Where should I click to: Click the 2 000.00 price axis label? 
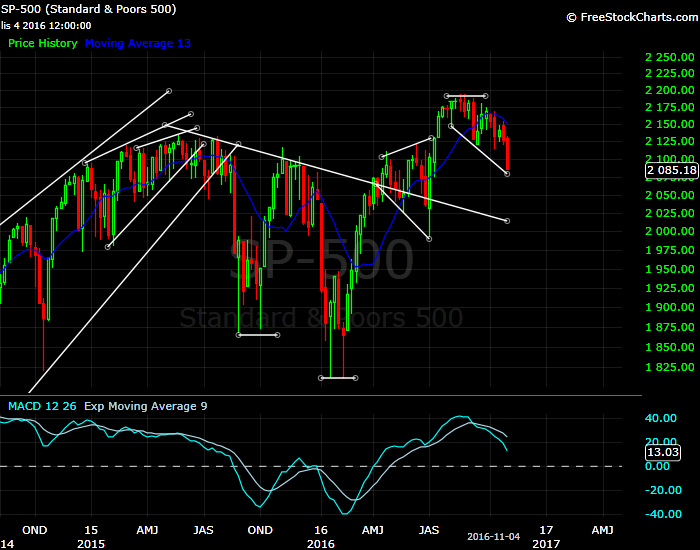coord(670,231)
